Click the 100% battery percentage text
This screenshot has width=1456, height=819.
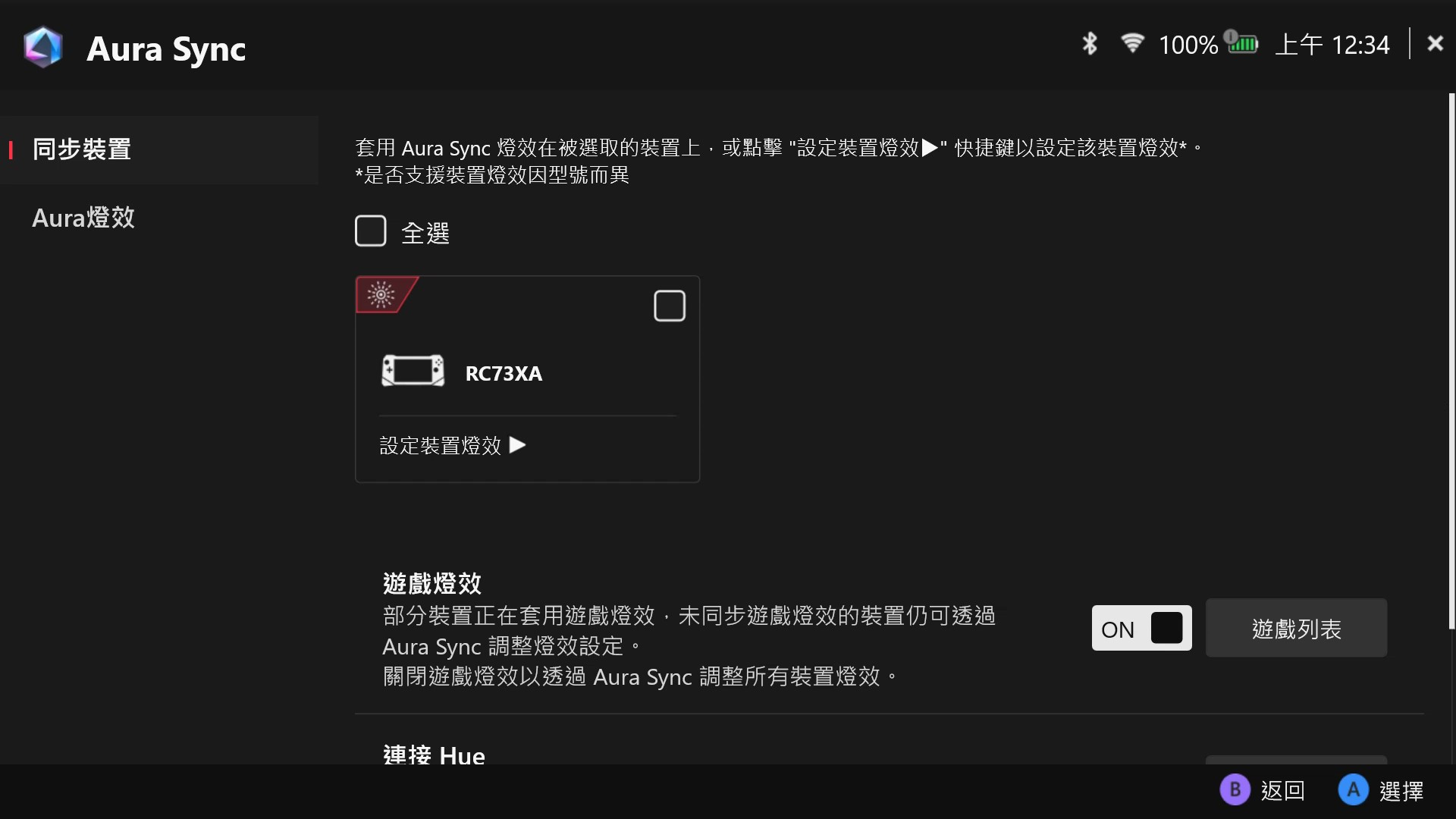pos(1188,45)
